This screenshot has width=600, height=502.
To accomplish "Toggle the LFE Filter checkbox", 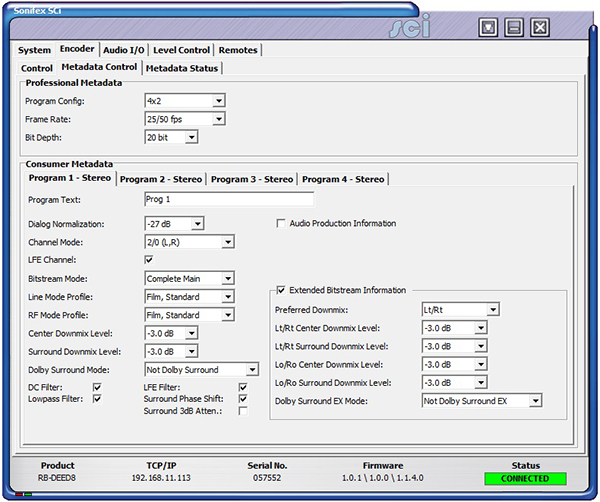I will coord(243,387).
